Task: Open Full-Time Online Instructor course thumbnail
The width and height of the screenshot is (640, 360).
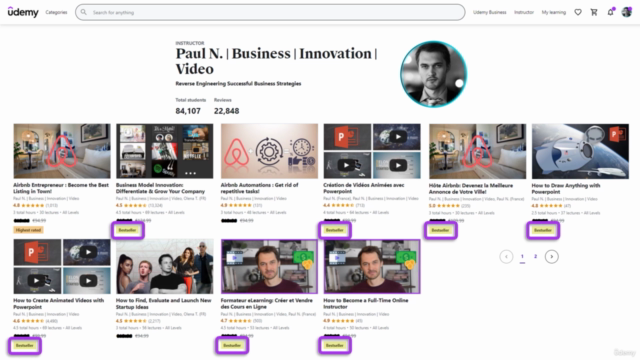Action: (372, 267)
